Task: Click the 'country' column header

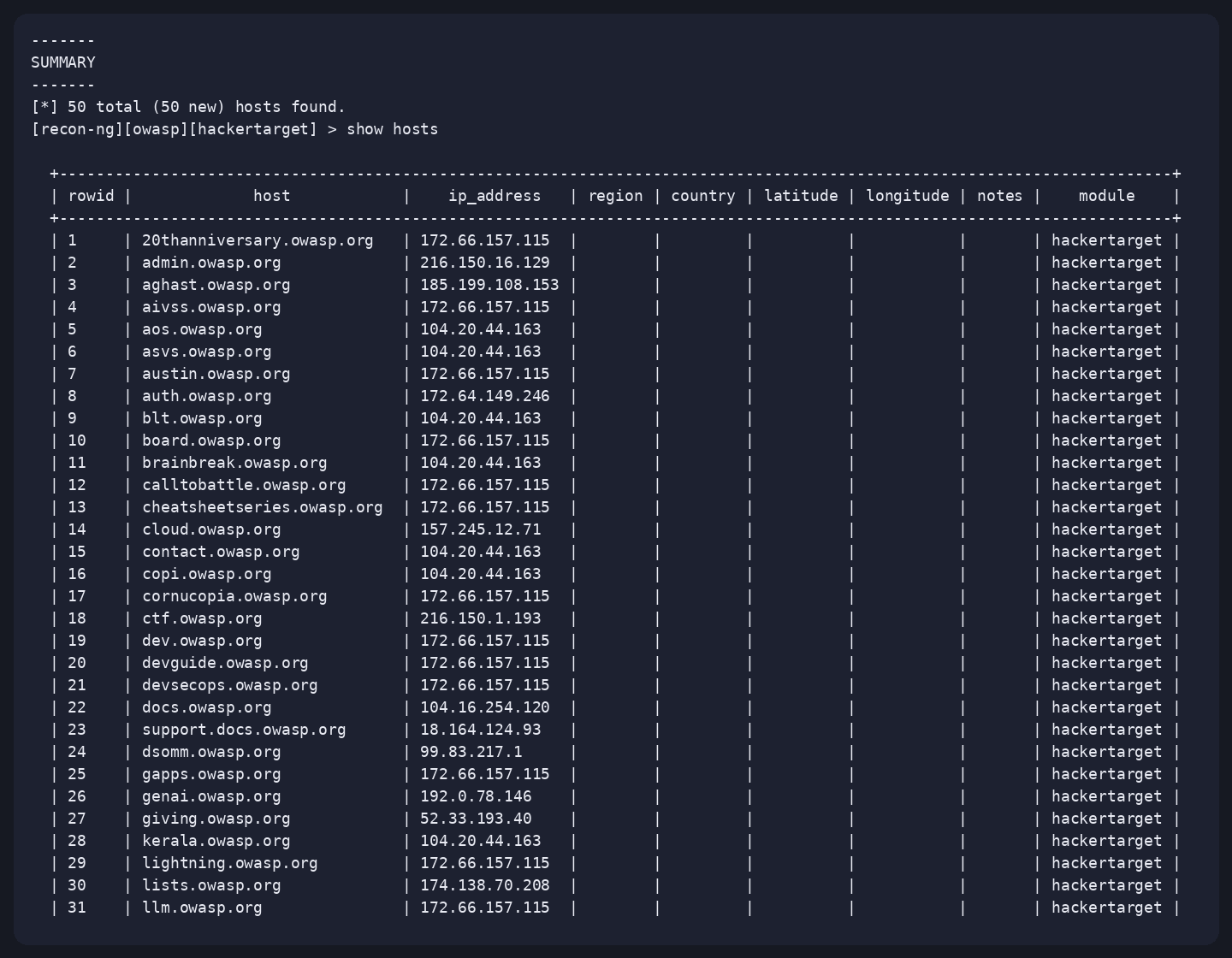Action: (703, 196)
